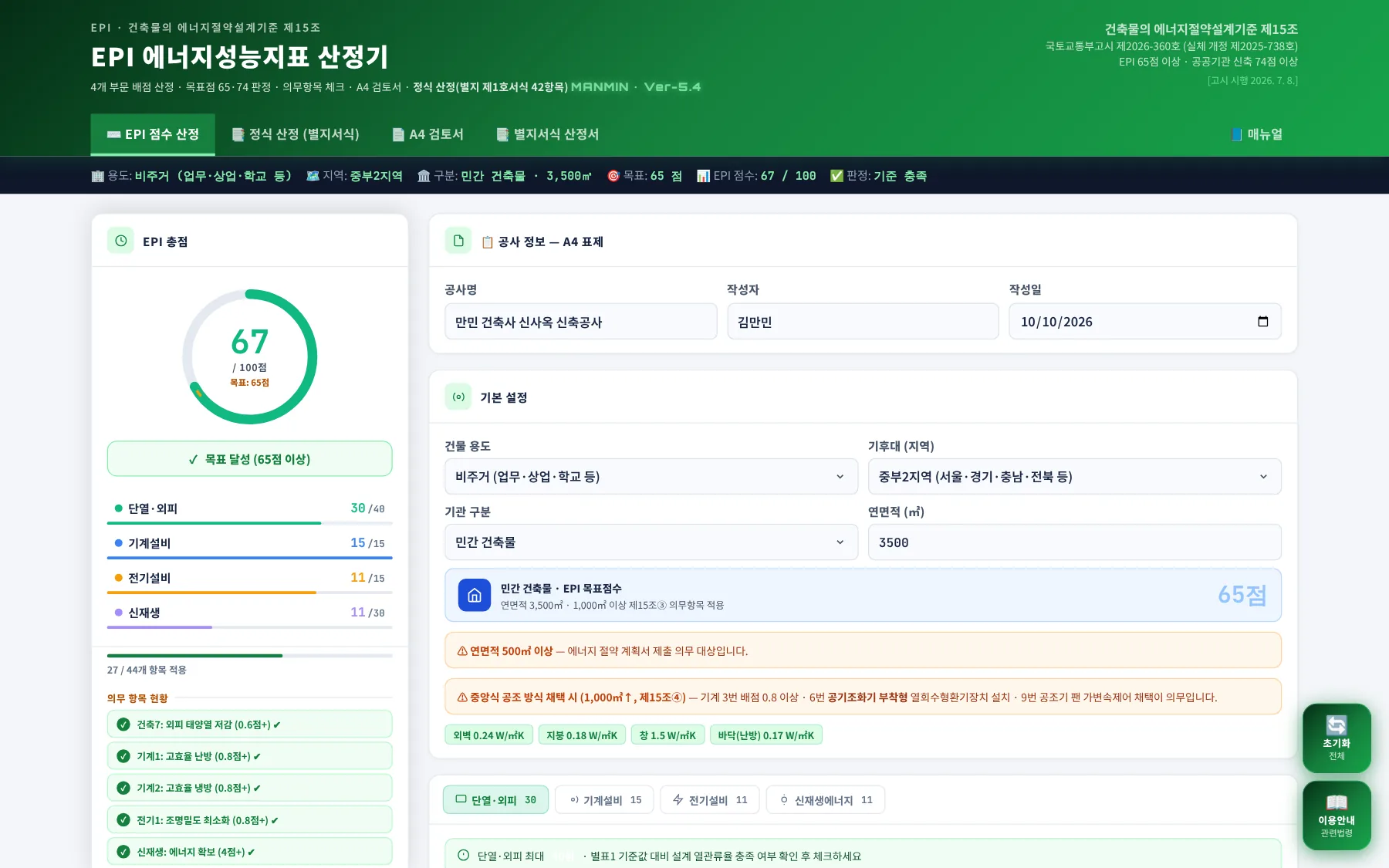The height and width of the screenshot is (868, 1389).
Task: Open the calendar picker icon in 작성일
Action: click(1262, 322)
